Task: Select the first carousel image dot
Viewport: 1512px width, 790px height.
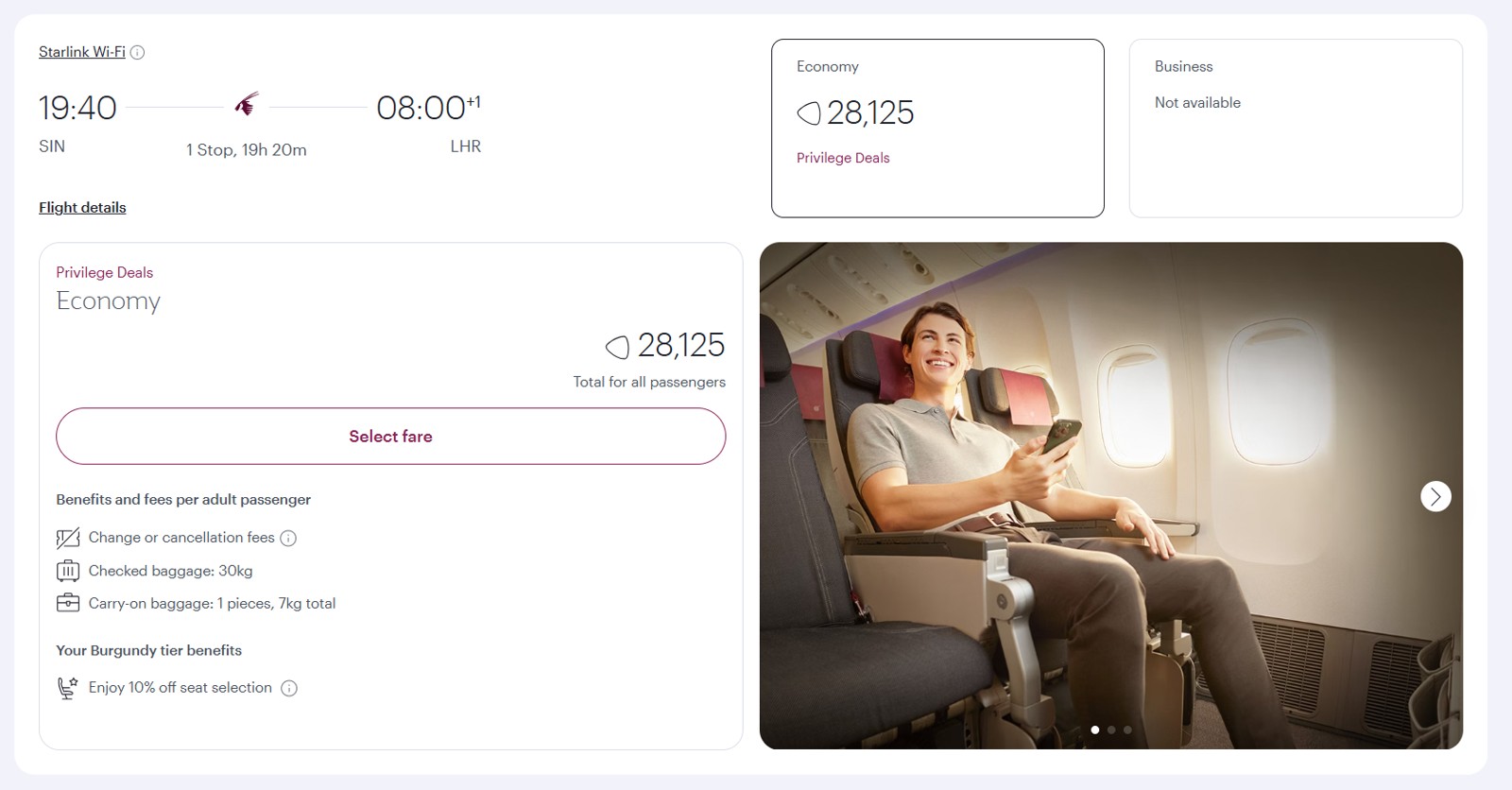Action: point(1095,730)
